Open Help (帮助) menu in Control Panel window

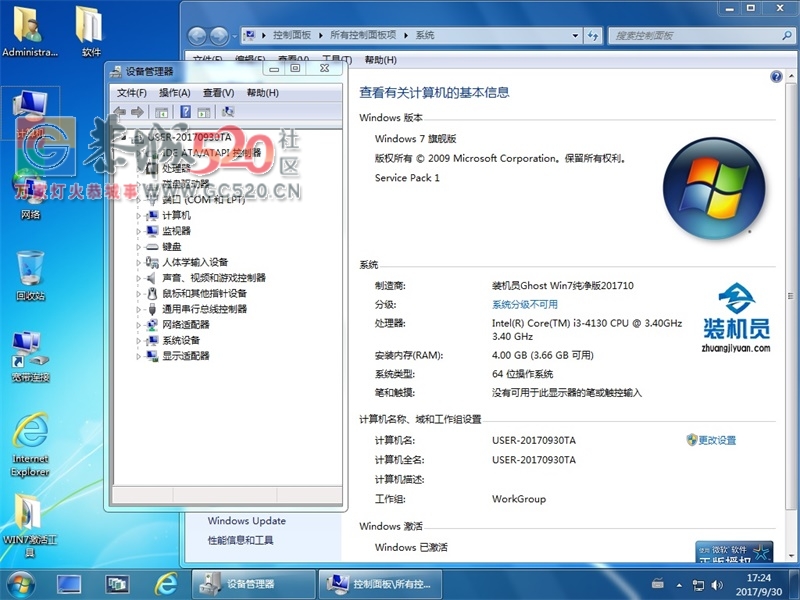pos(380,60)
